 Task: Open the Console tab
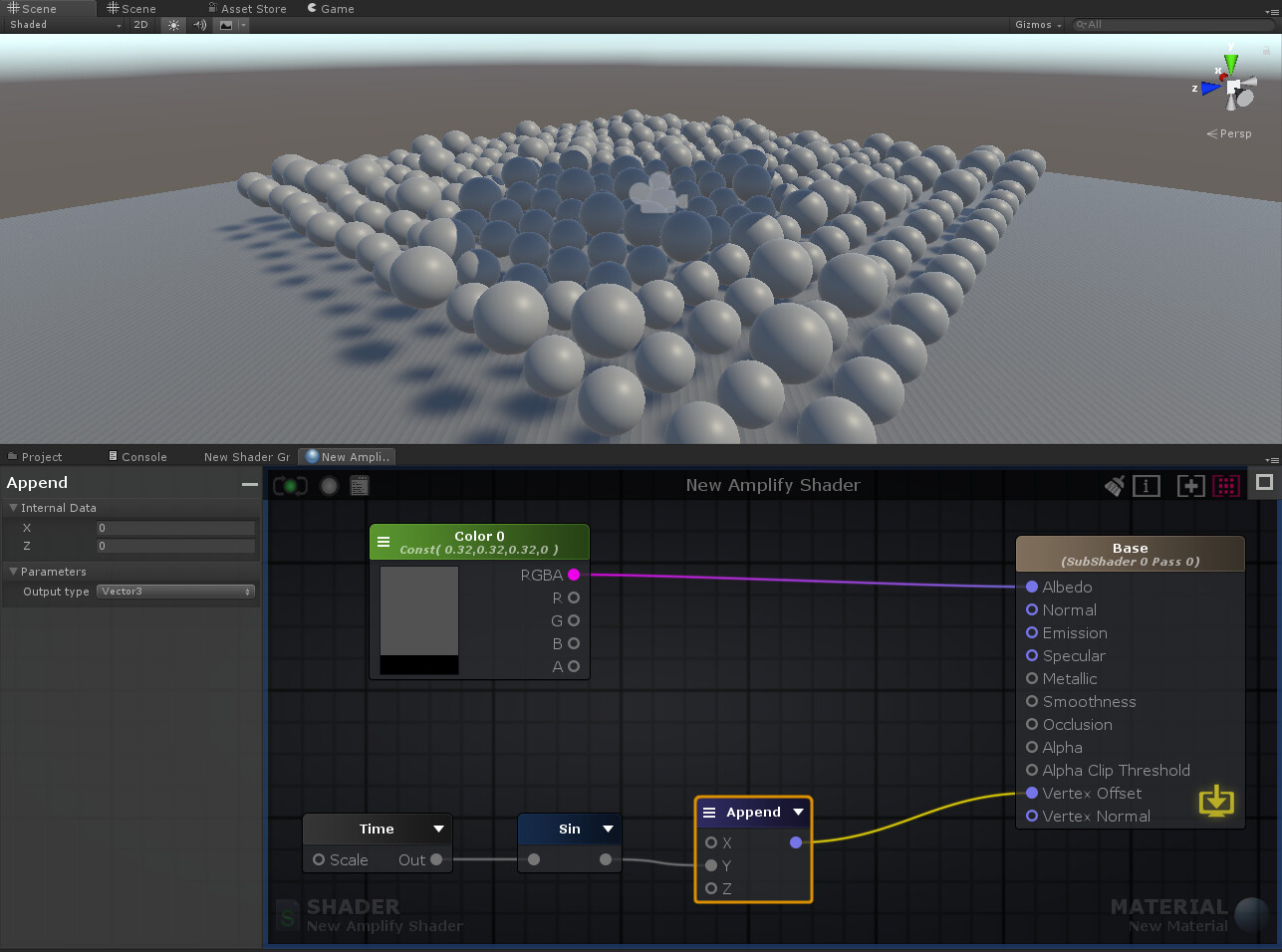point(138,456)
